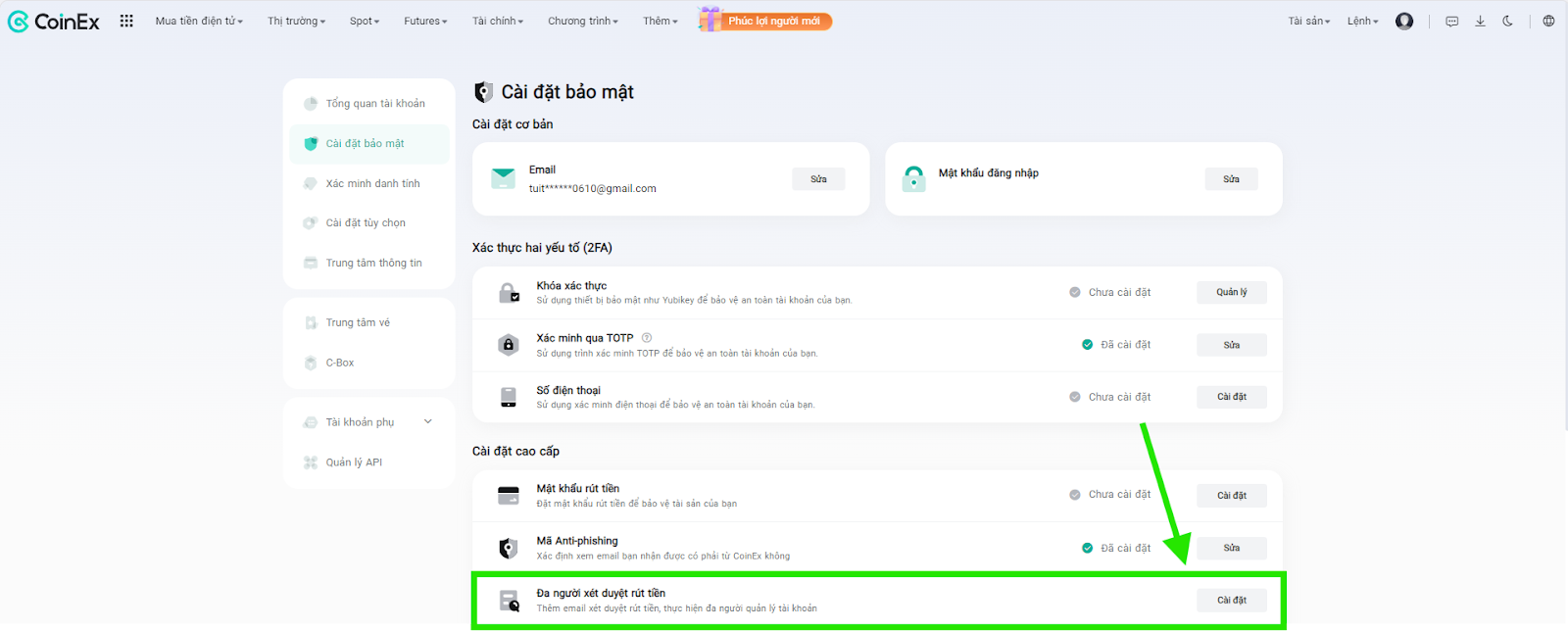This screenshot has width=1568, height=631.
Task: Open the Futures dropdown menu
Action: [425, 22]
